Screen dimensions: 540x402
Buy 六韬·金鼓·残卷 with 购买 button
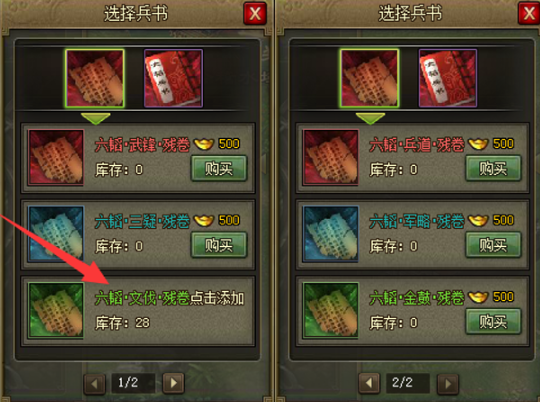[x=494, y=322]
